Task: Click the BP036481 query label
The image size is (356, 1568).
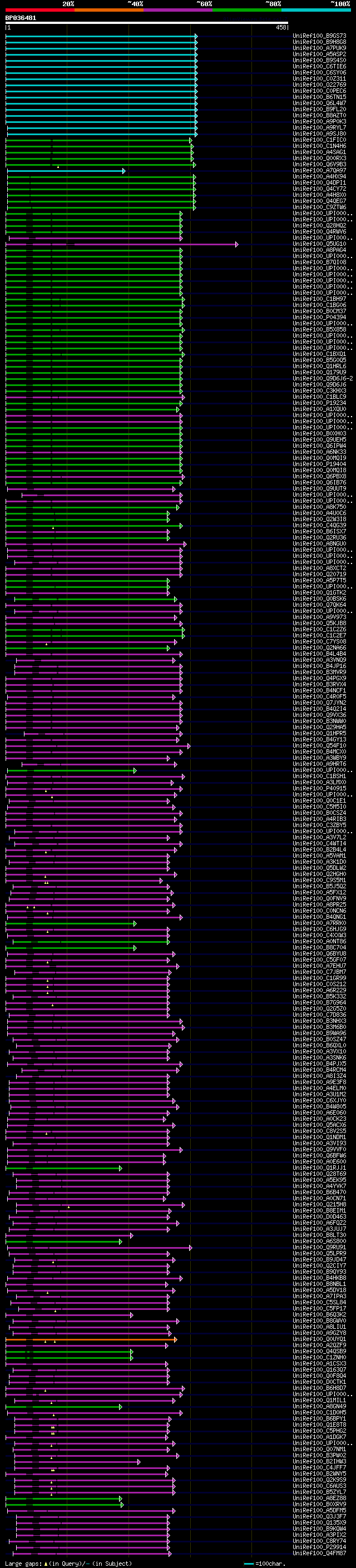Action: point(21,18)
